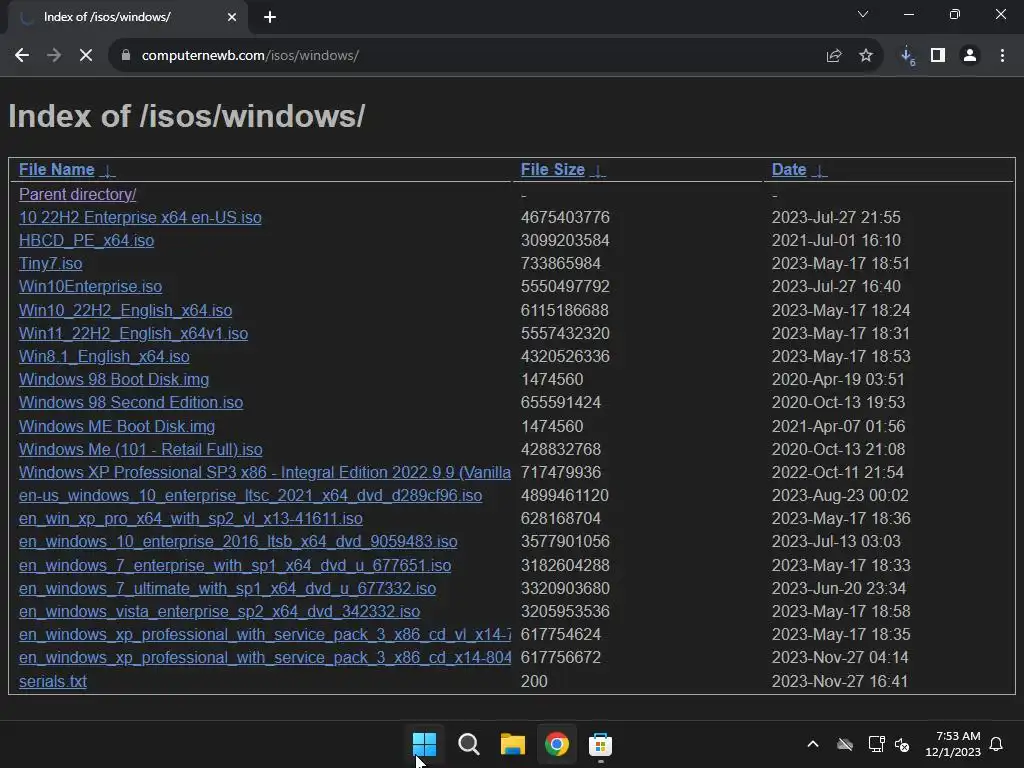This screenshot has width=1024, height=768.
Task: Click en_windows_vista_enterprise_sp2 iso link
Action: tap(219, 611)
